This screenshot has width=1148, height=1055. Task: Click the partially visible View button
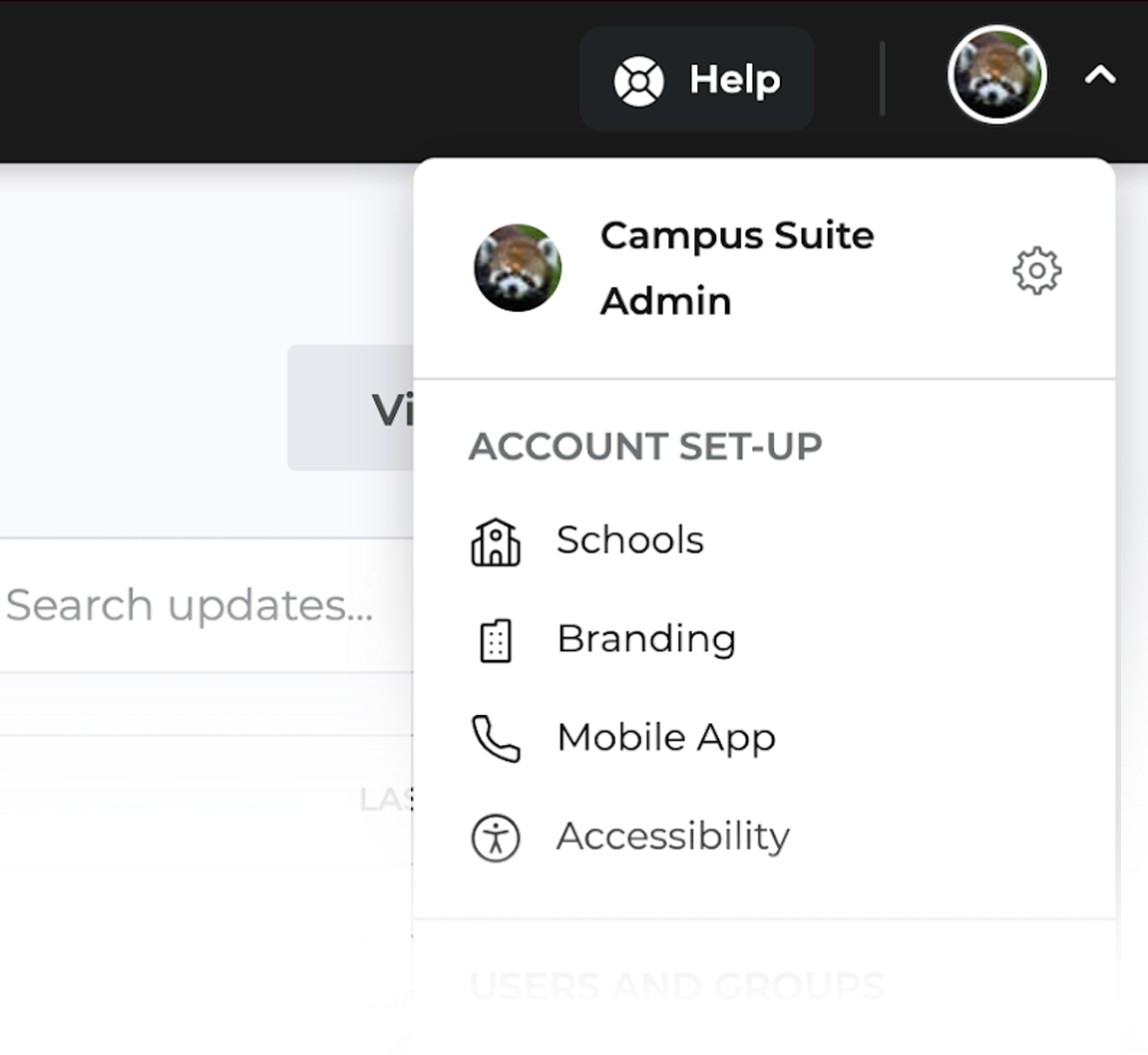[x=389, y=409]
